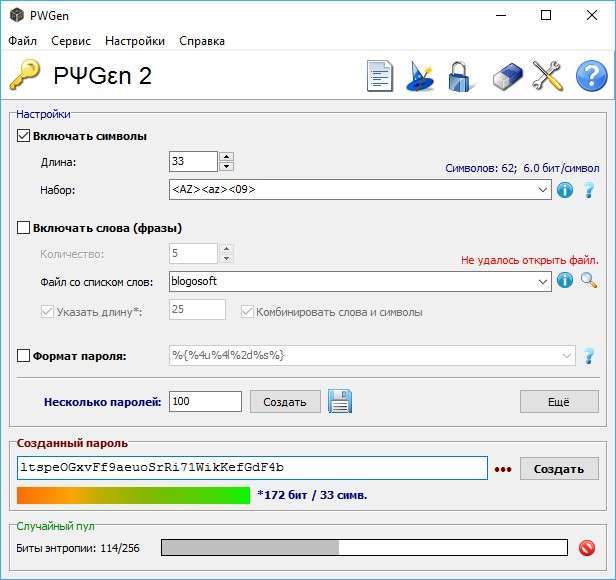The height and width of the screenshot is (580, 616).
Task: Uncheck 'Включать символы' checkbox
Action: coord(23,136)
